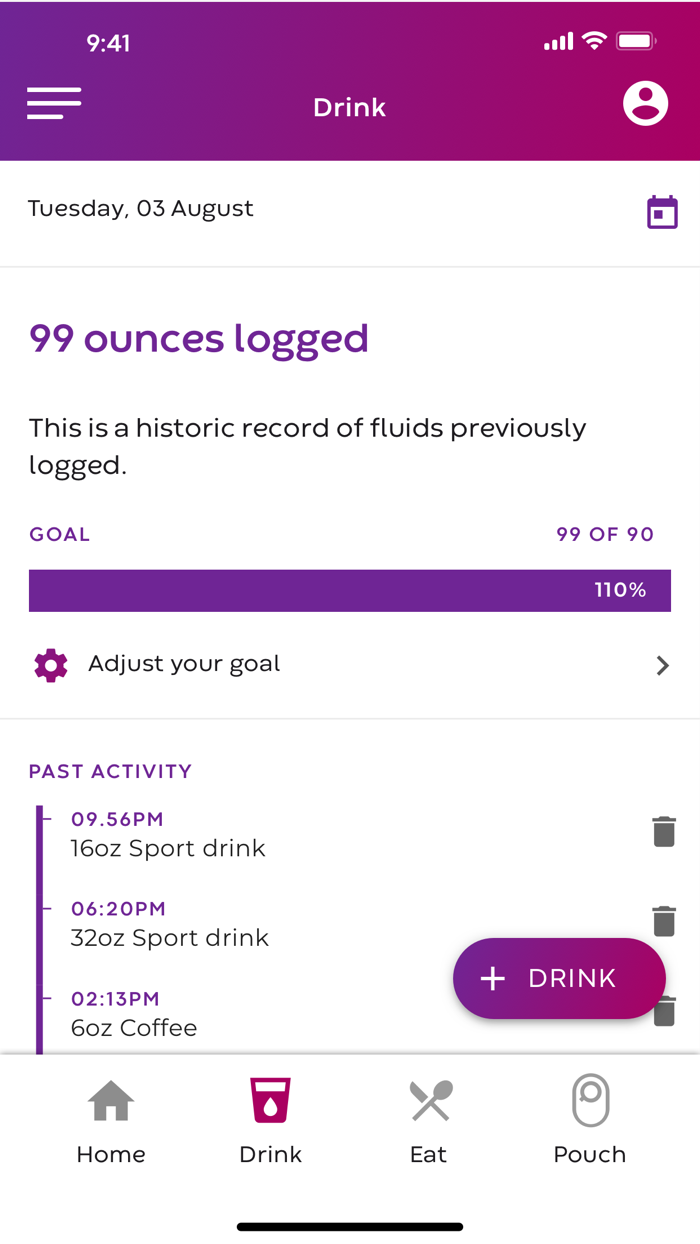
Task: Click the goal settings gear icon
Action: [51, 665]
